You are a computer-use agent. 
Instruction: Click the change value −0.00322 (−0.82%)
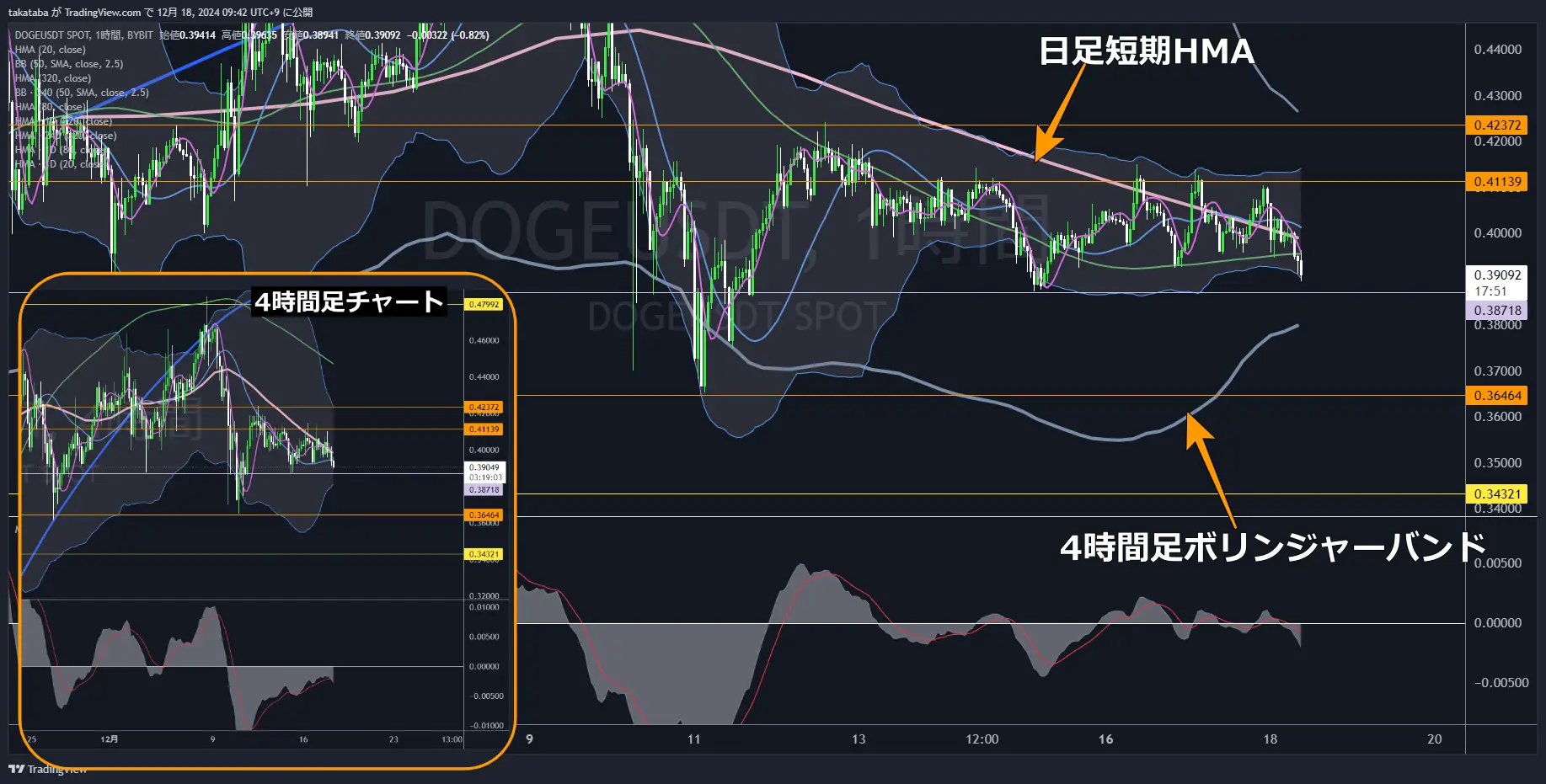(448, 35)
